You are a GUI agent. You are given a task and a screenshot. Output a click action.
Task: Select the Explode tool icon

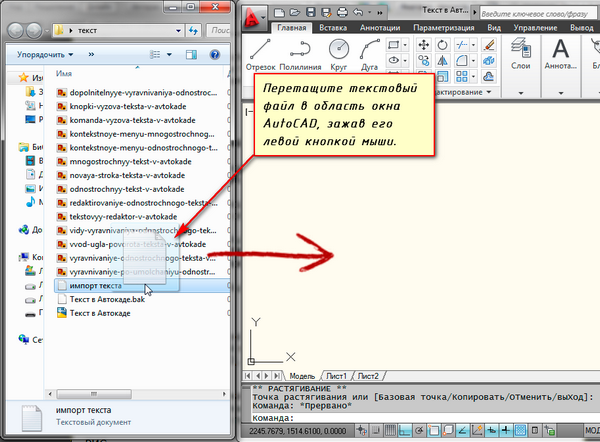(x=489, y=60)
